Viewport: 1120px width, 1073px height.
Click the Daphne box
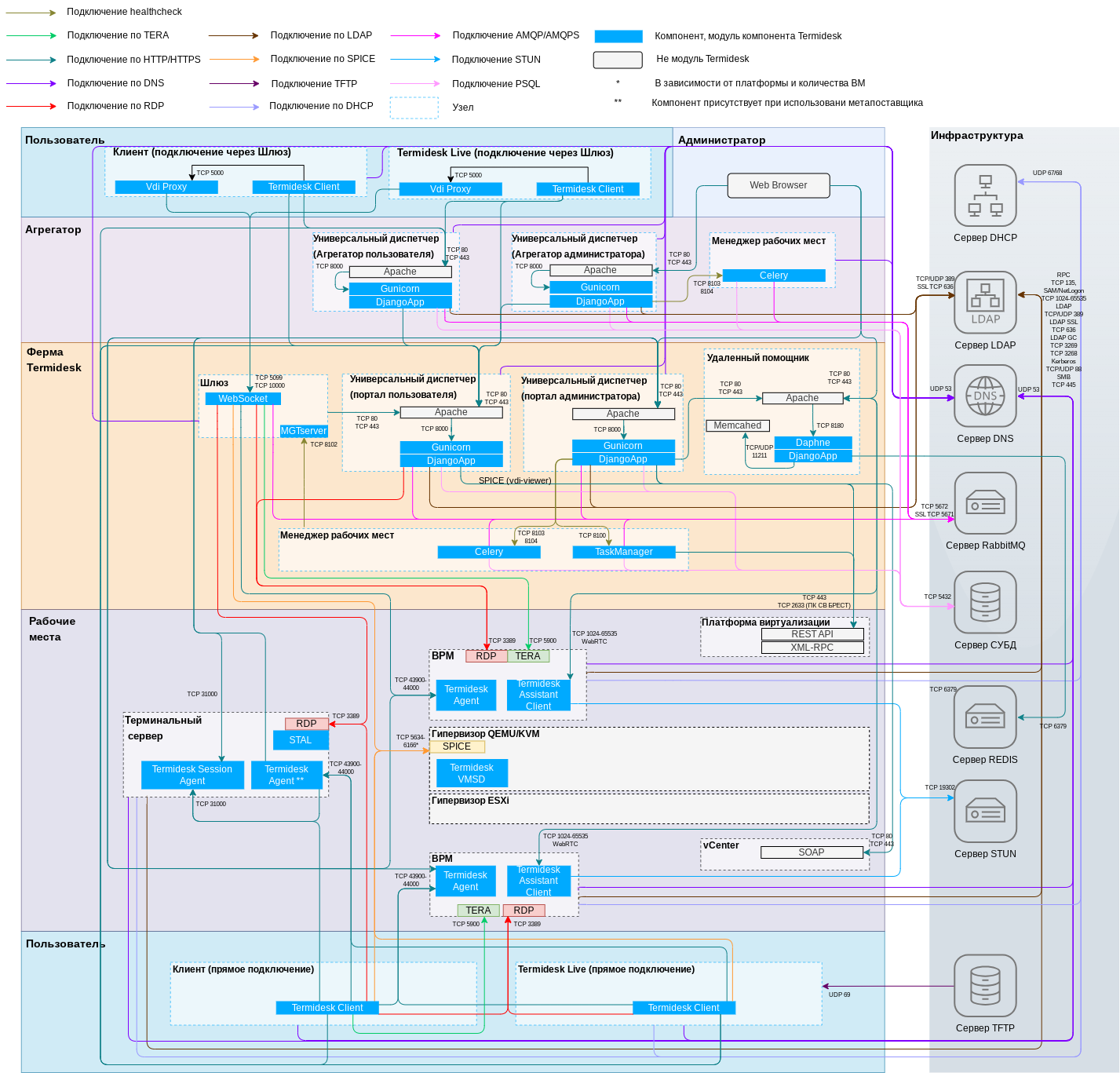pos(813,443)
